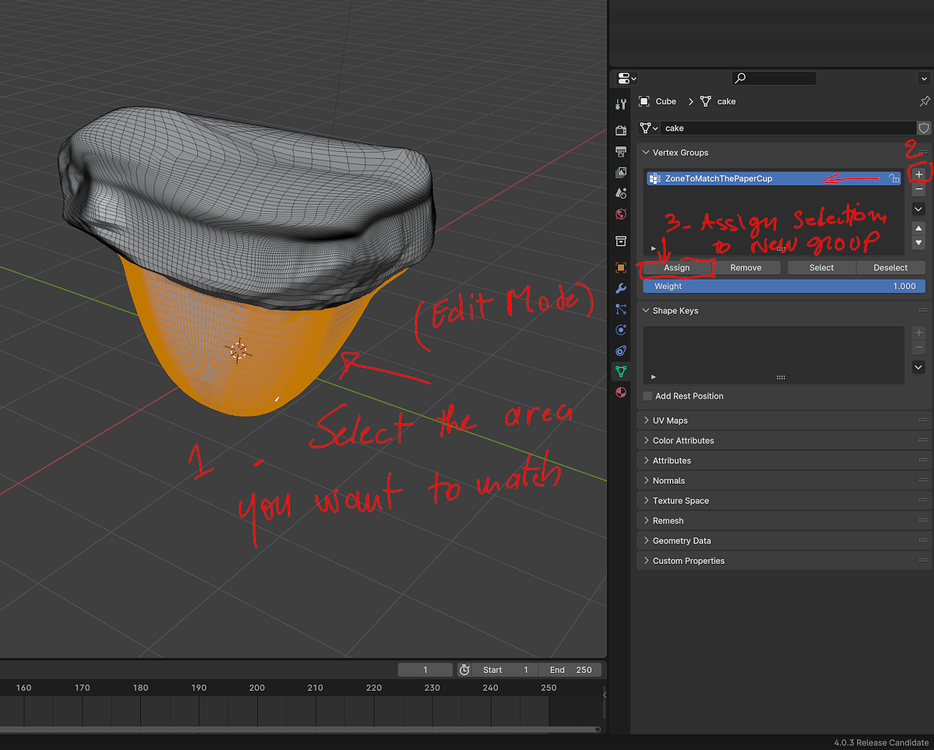The width and height of the screenshot is (934, 750).
Task: Click the properties search field
Action: point(774,78)
